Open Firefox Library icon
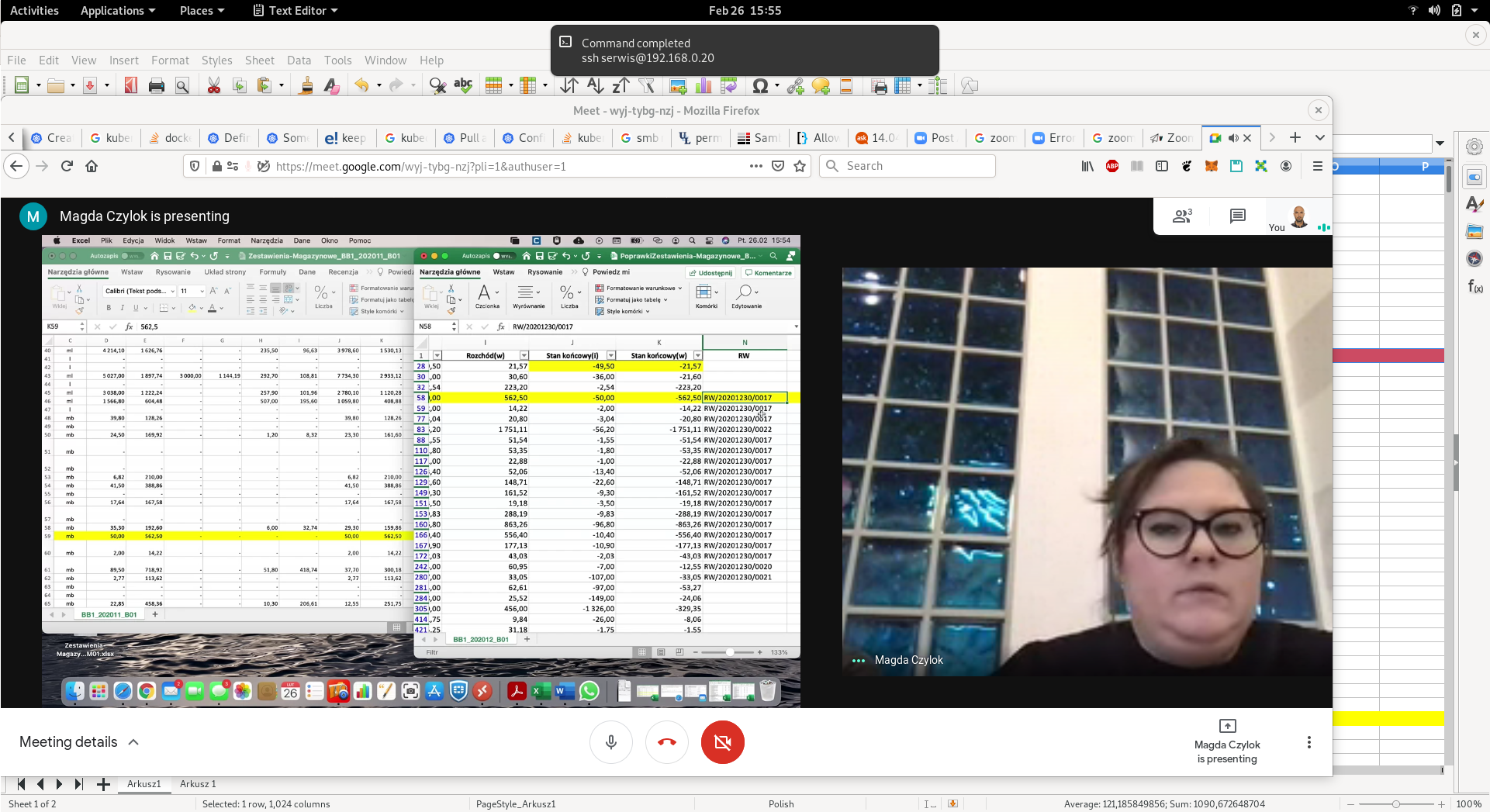Screen dimensions: 1490x812 [x=1087, y=166]
